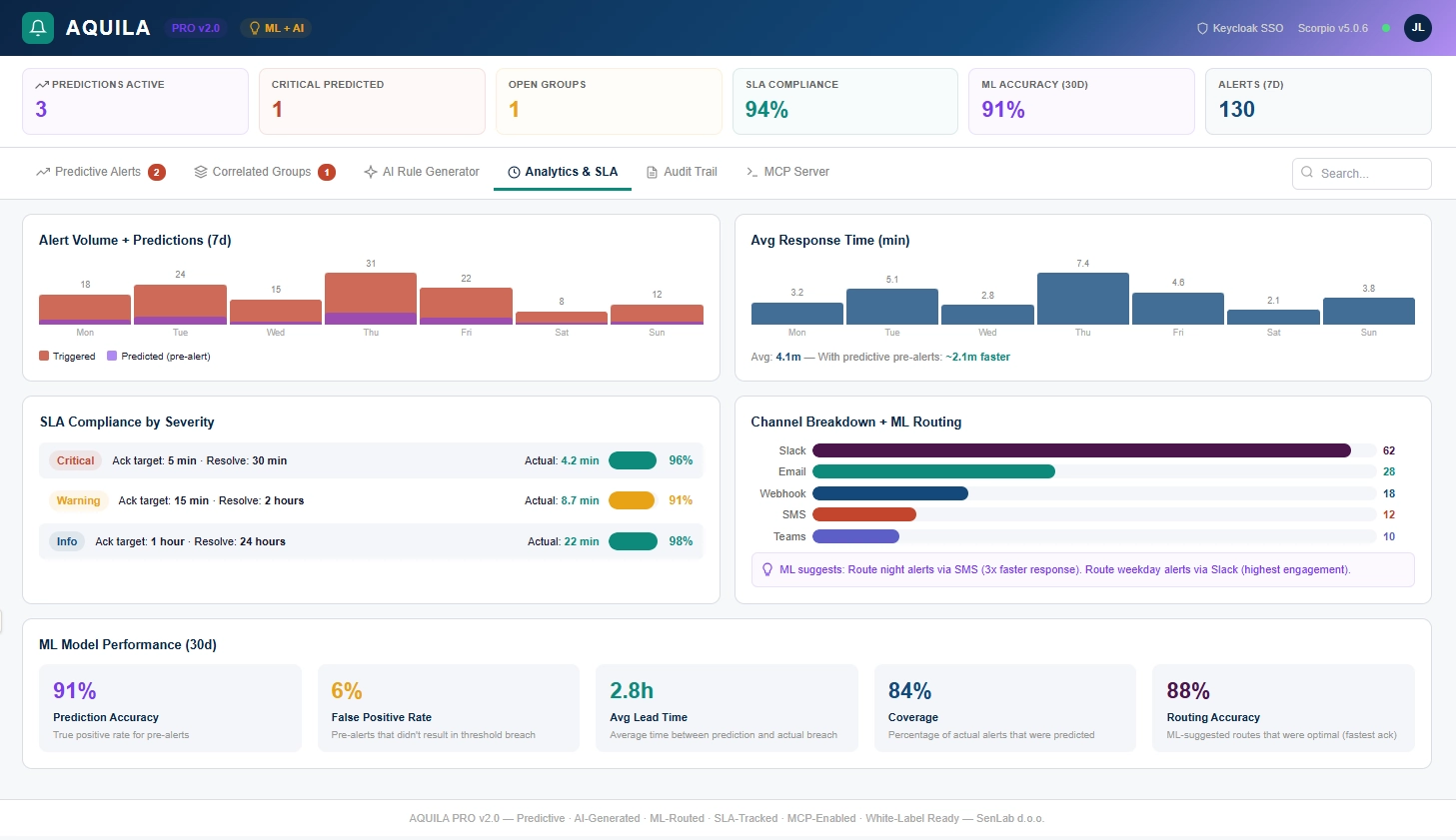Click Thursday's bar in Avg Response Time

point(1082,299)
